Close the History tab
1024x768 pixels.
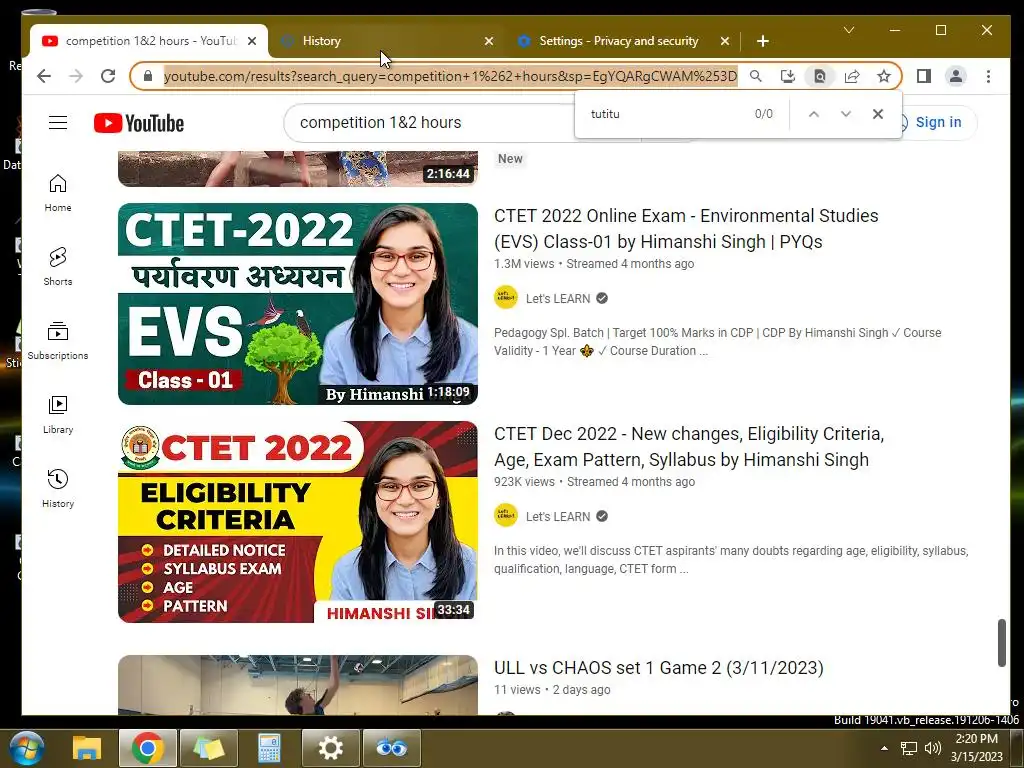[x=488, y=41]
